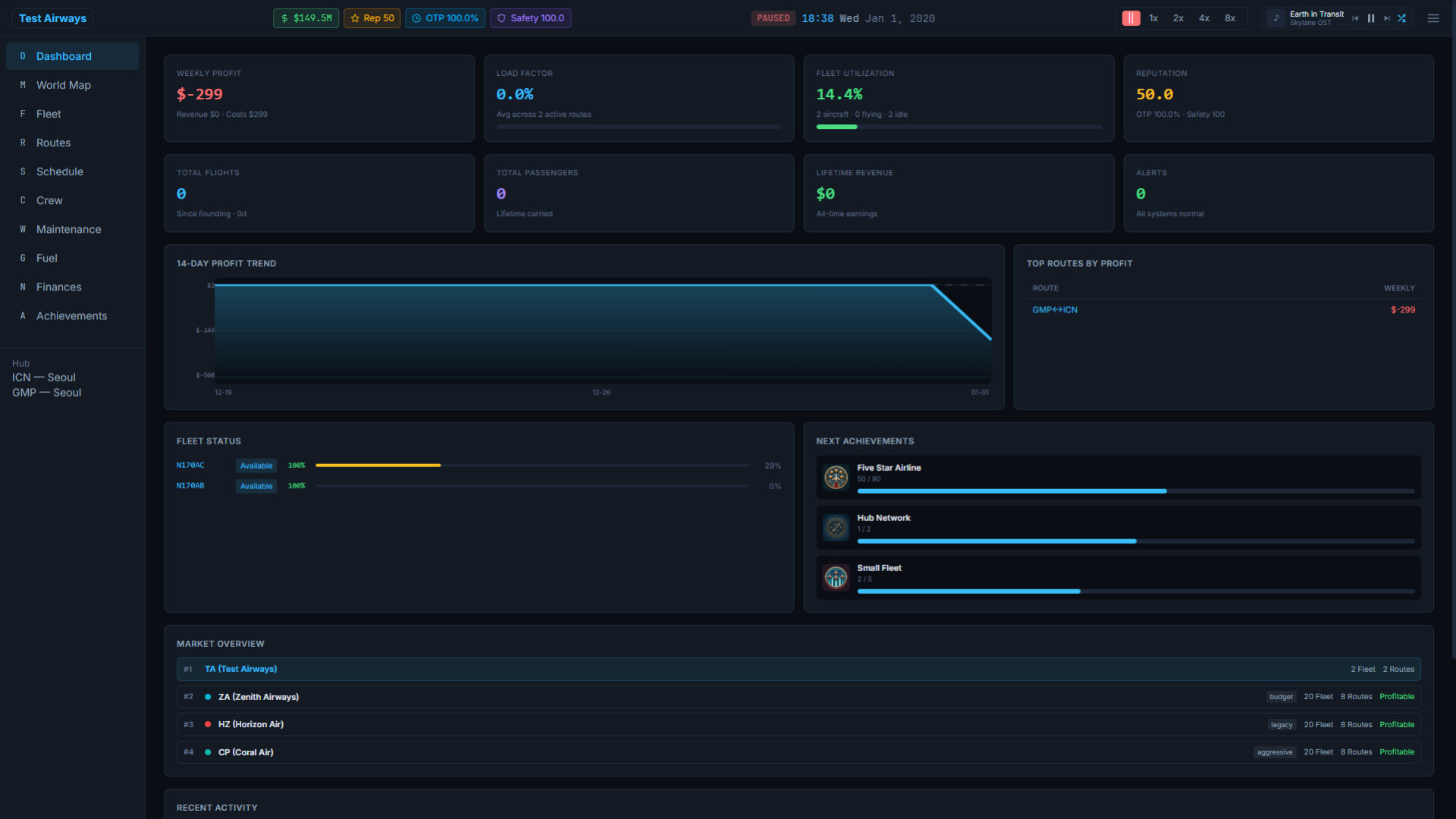Open the GMP↔ICN route link
1456x819 pixels.
[1055, 309]
